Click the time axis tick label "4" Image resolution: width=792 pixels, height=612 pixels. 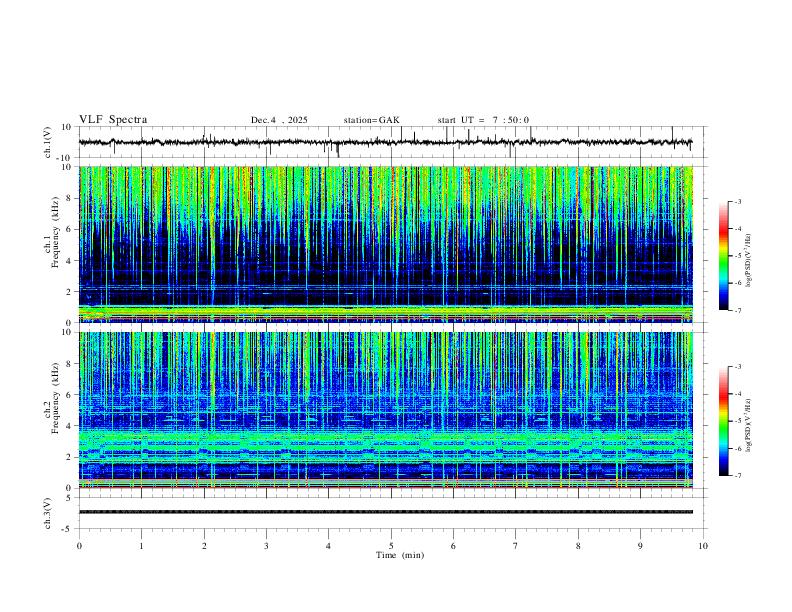coord(329,546)
